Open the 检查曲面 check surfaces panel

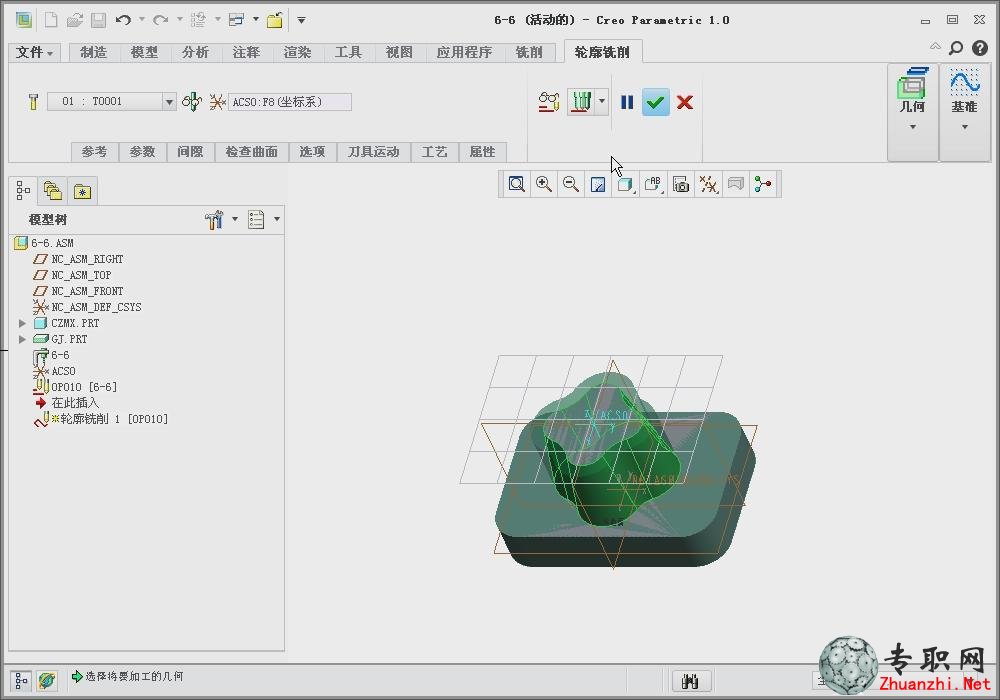coord(251,152)
